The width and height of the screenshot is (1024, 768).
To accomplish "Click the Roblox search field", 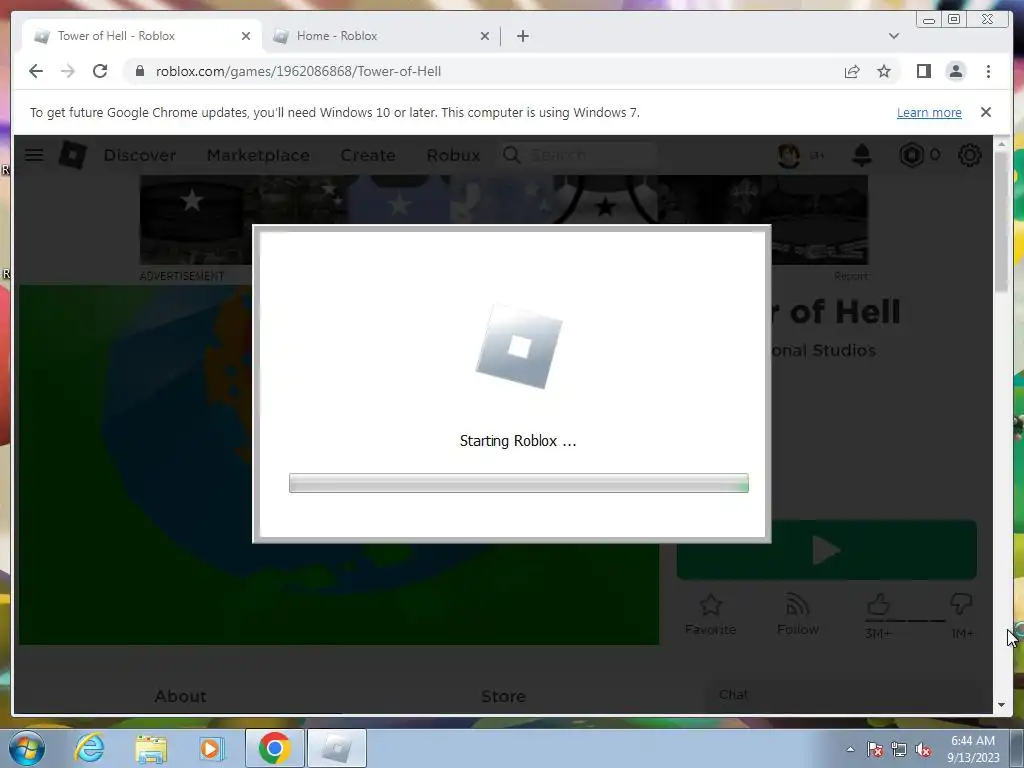I will tap(577, 155).
